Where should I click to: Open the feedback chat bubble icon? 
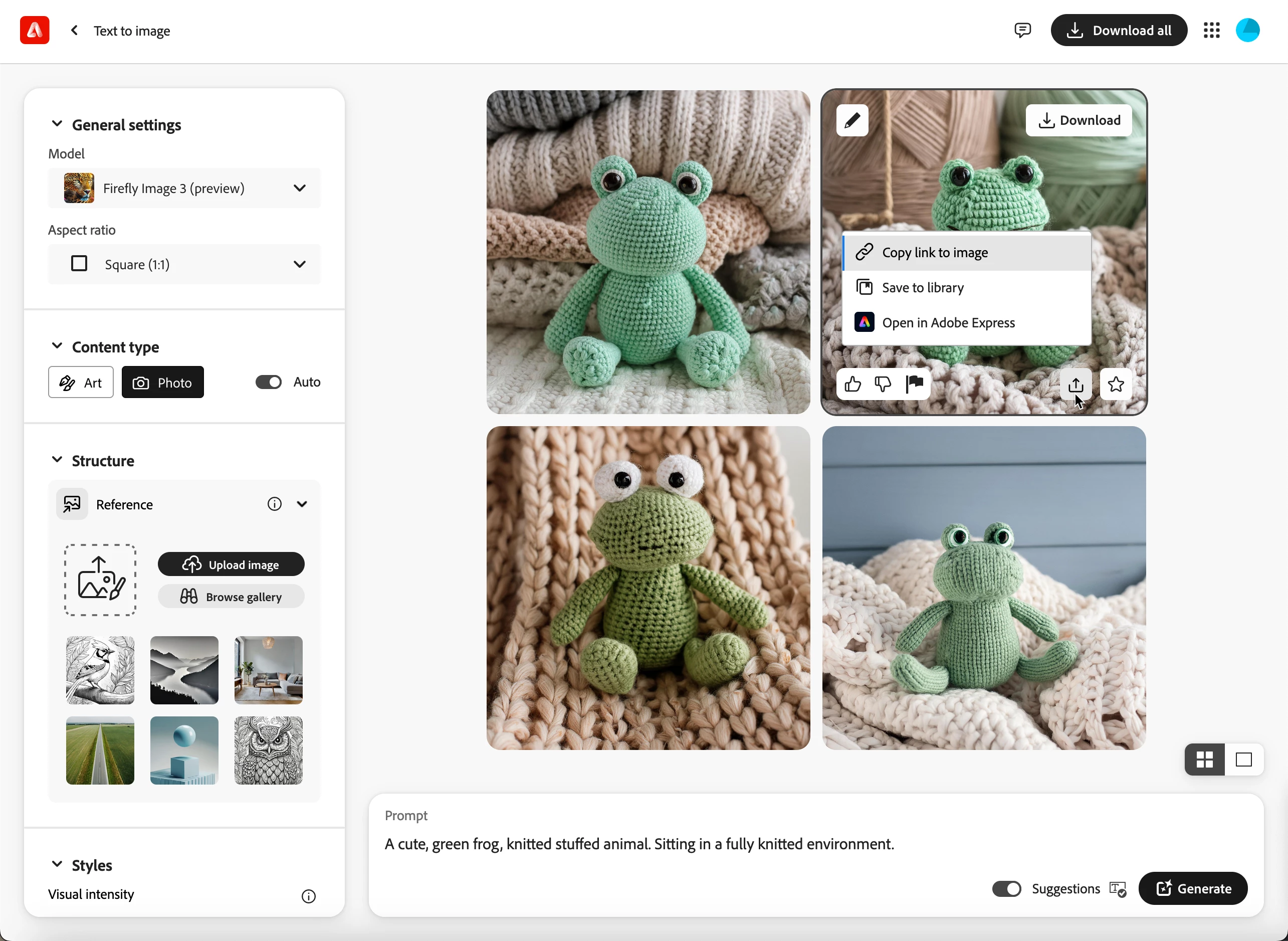(1022, 30)
